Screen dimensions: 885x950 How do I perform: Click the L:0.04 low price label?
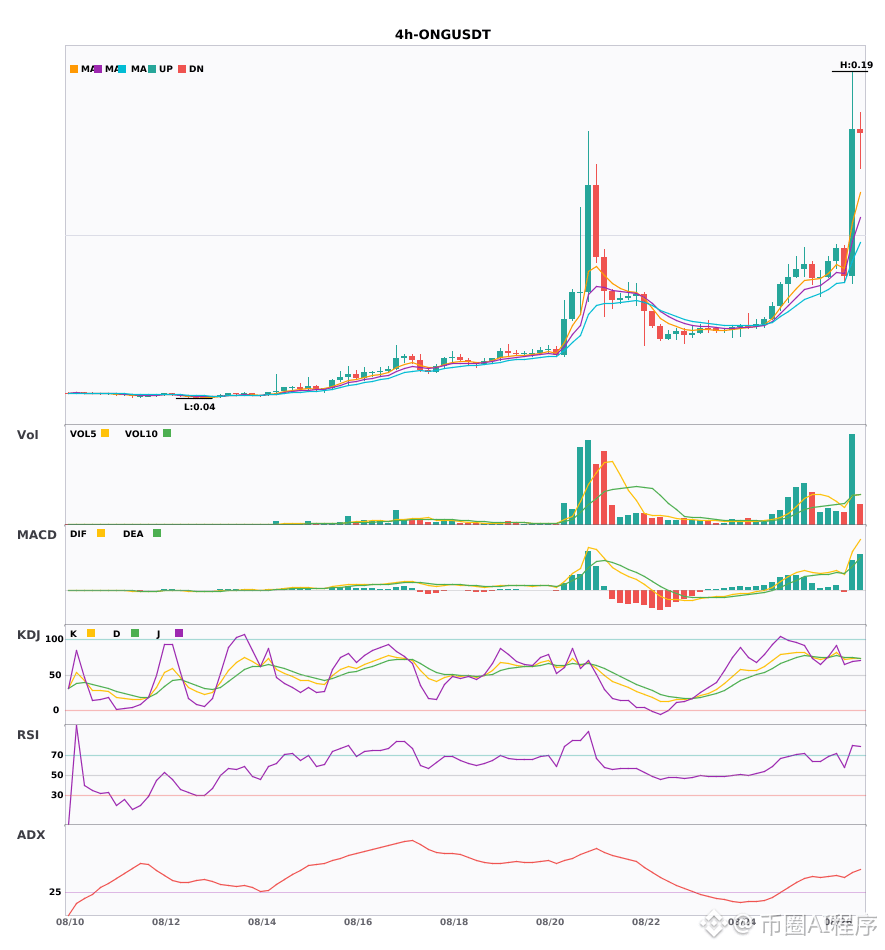point(199,407)
